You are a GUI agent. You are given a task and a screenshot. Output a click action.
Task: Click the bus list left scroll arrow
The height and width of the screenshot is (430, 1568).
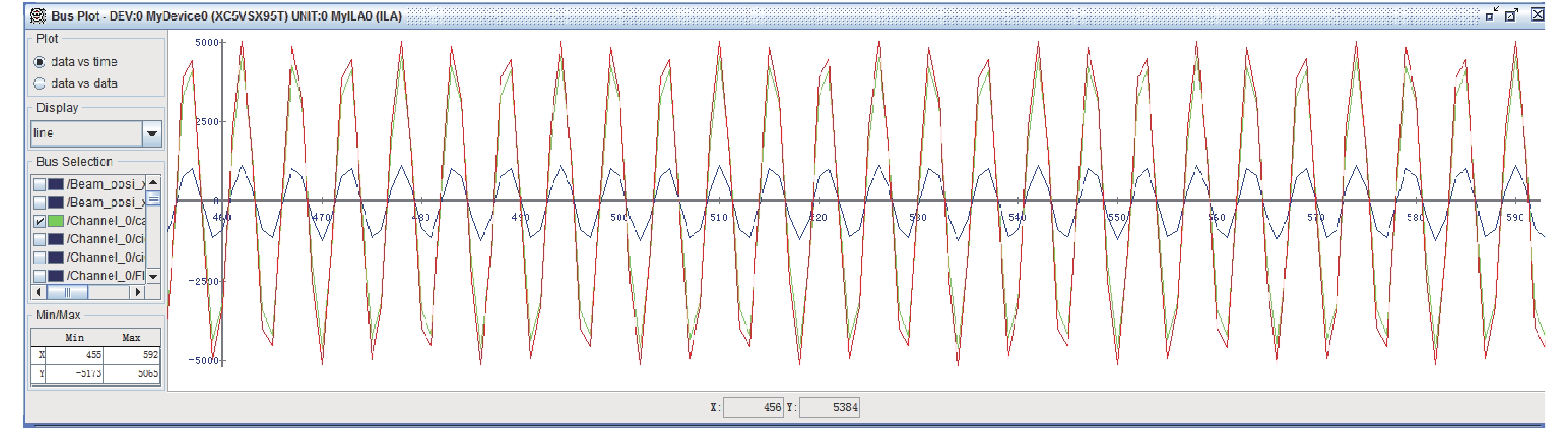point(39,292)
